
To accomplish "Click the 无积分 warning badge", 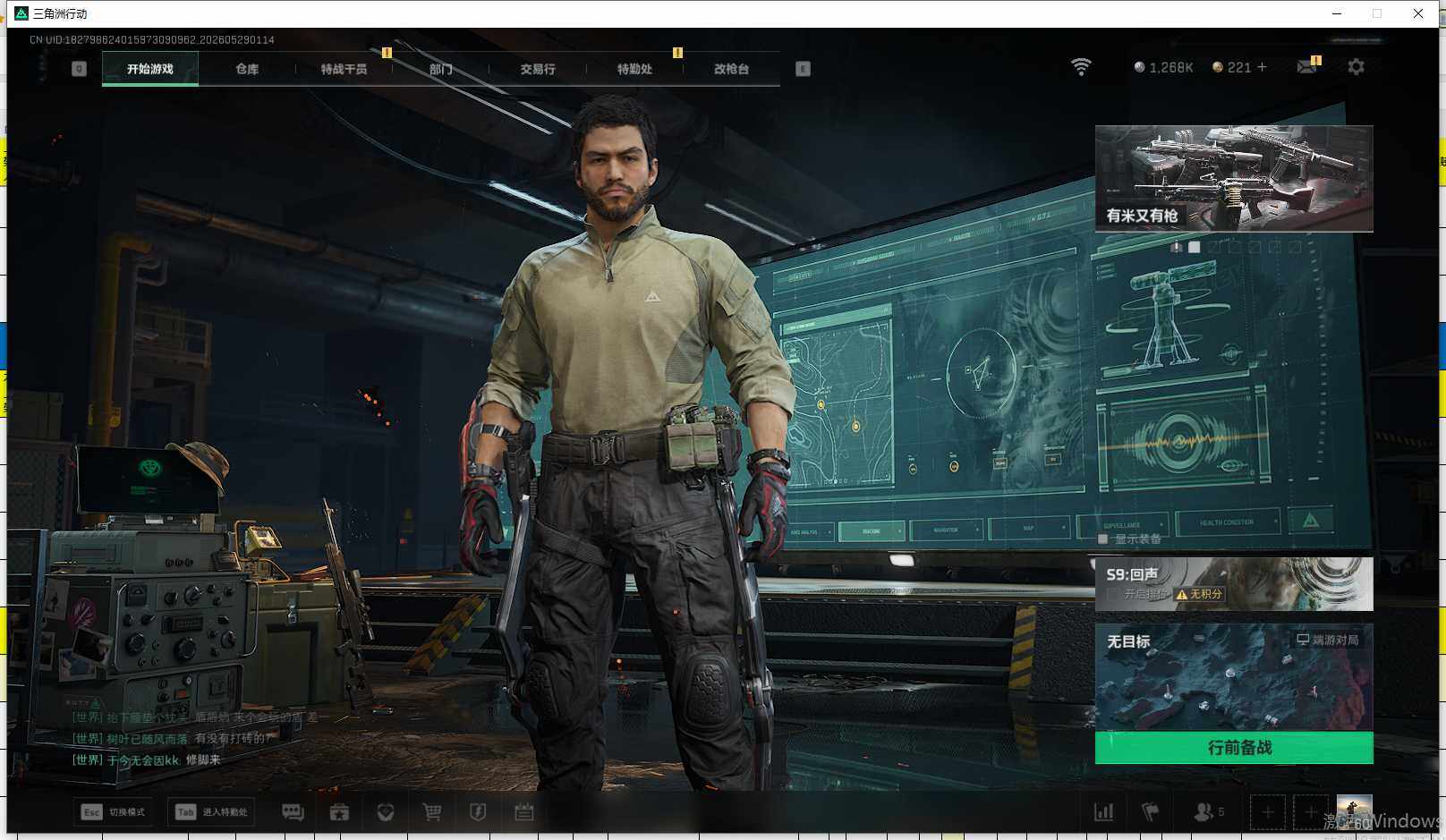I will point(1200,594).
